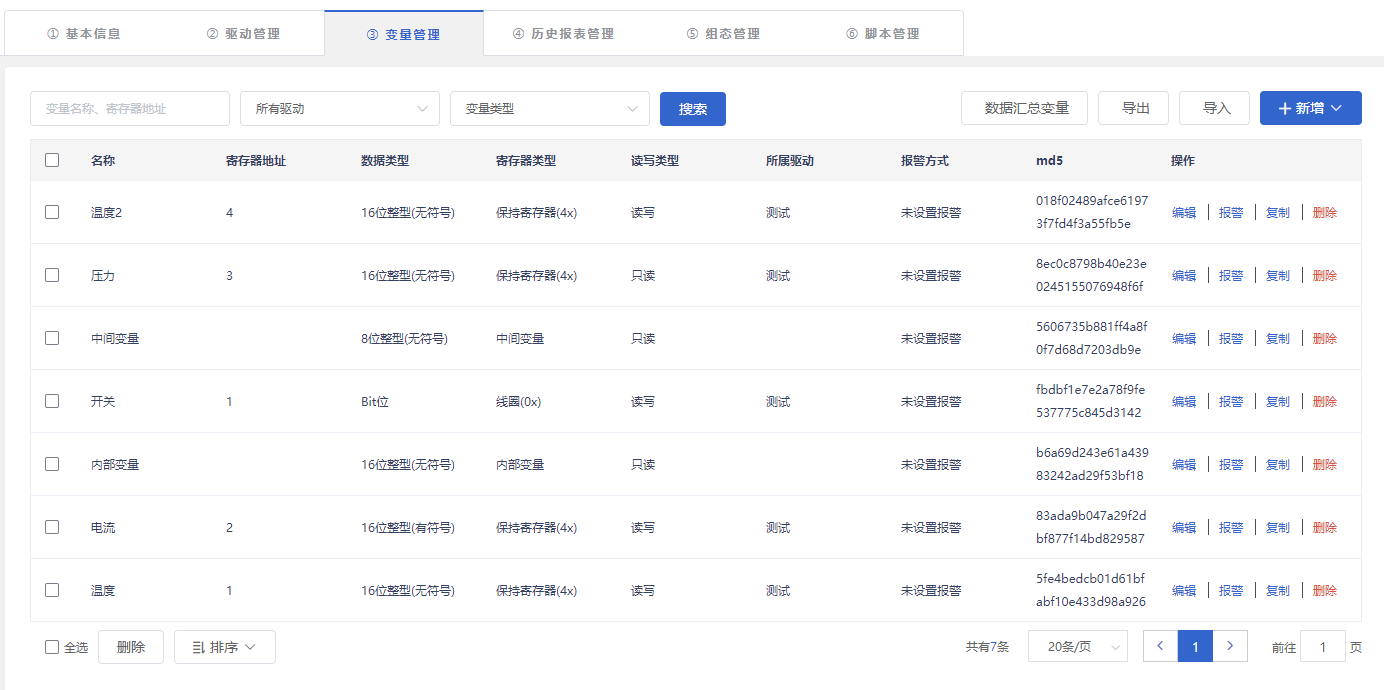The height and width of the screenshot is (690, 1384).
Task: Click 删除 for 温度 row (last row)
Action: click(1325, 591)
